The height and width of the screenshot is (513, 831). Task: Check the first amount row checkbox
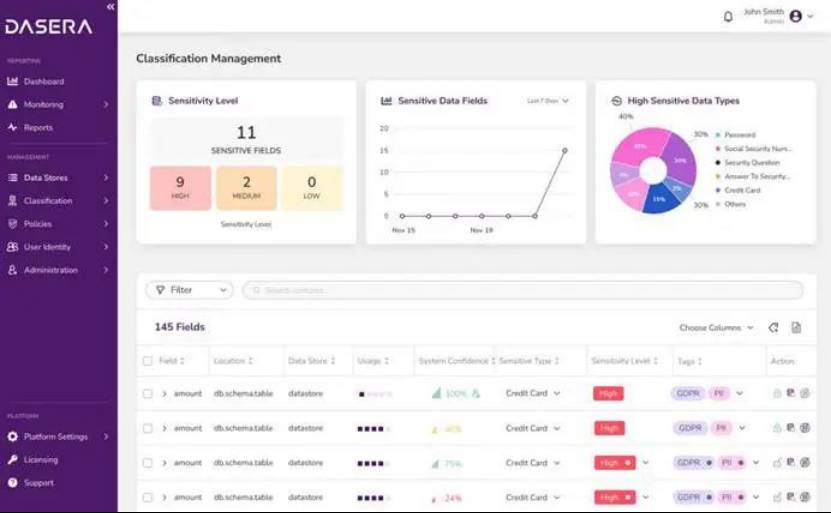point(148,394)
